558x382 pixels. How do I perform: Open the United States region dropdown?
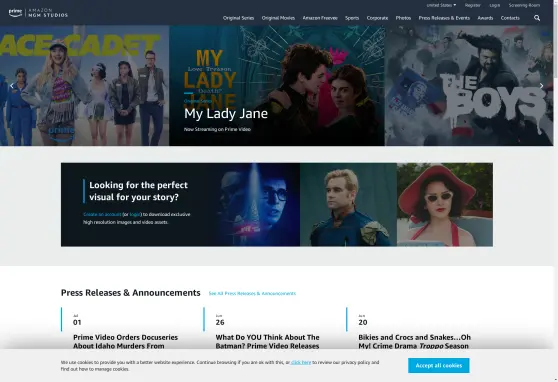point(441,5)
